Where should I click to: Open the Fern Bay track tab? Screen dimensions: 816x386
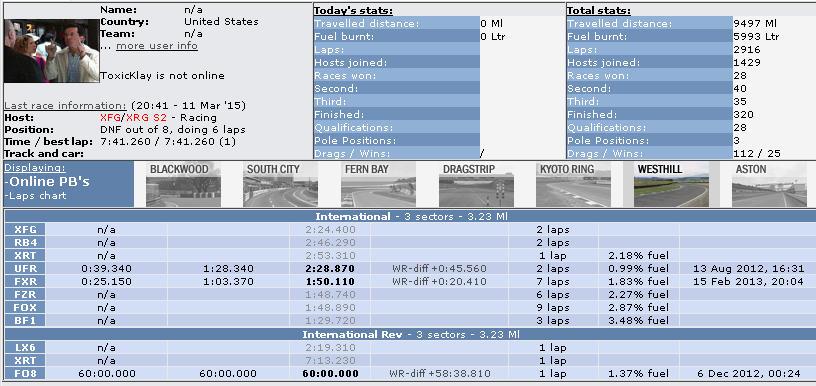[378, 185]
